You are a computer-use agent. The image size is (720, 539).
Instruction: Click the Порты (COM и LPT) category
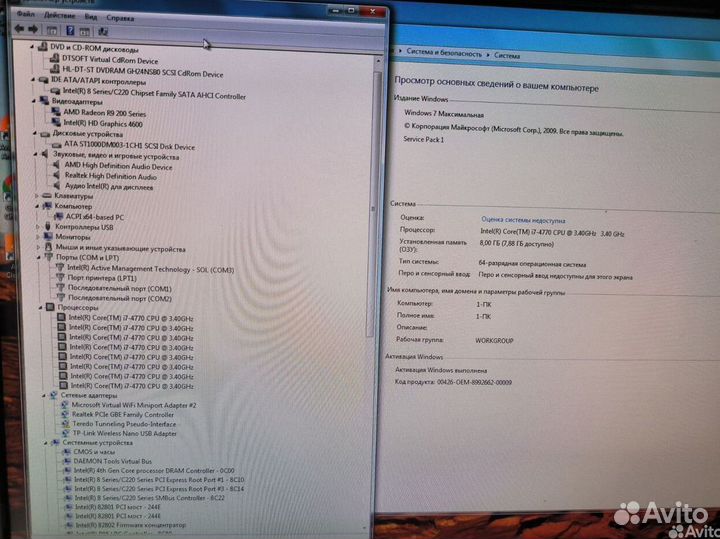(87, 258)
